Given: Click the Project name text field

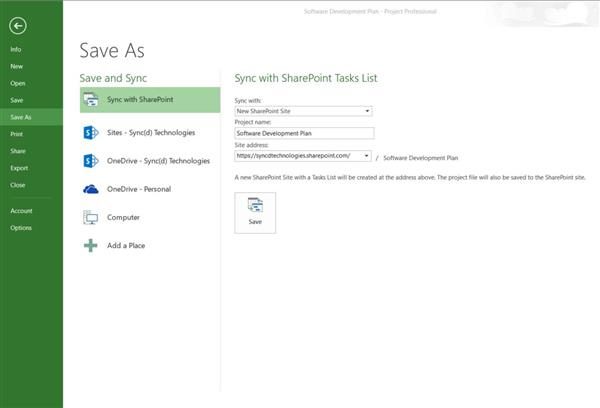Looking at the screenshot, I should 303,133.
